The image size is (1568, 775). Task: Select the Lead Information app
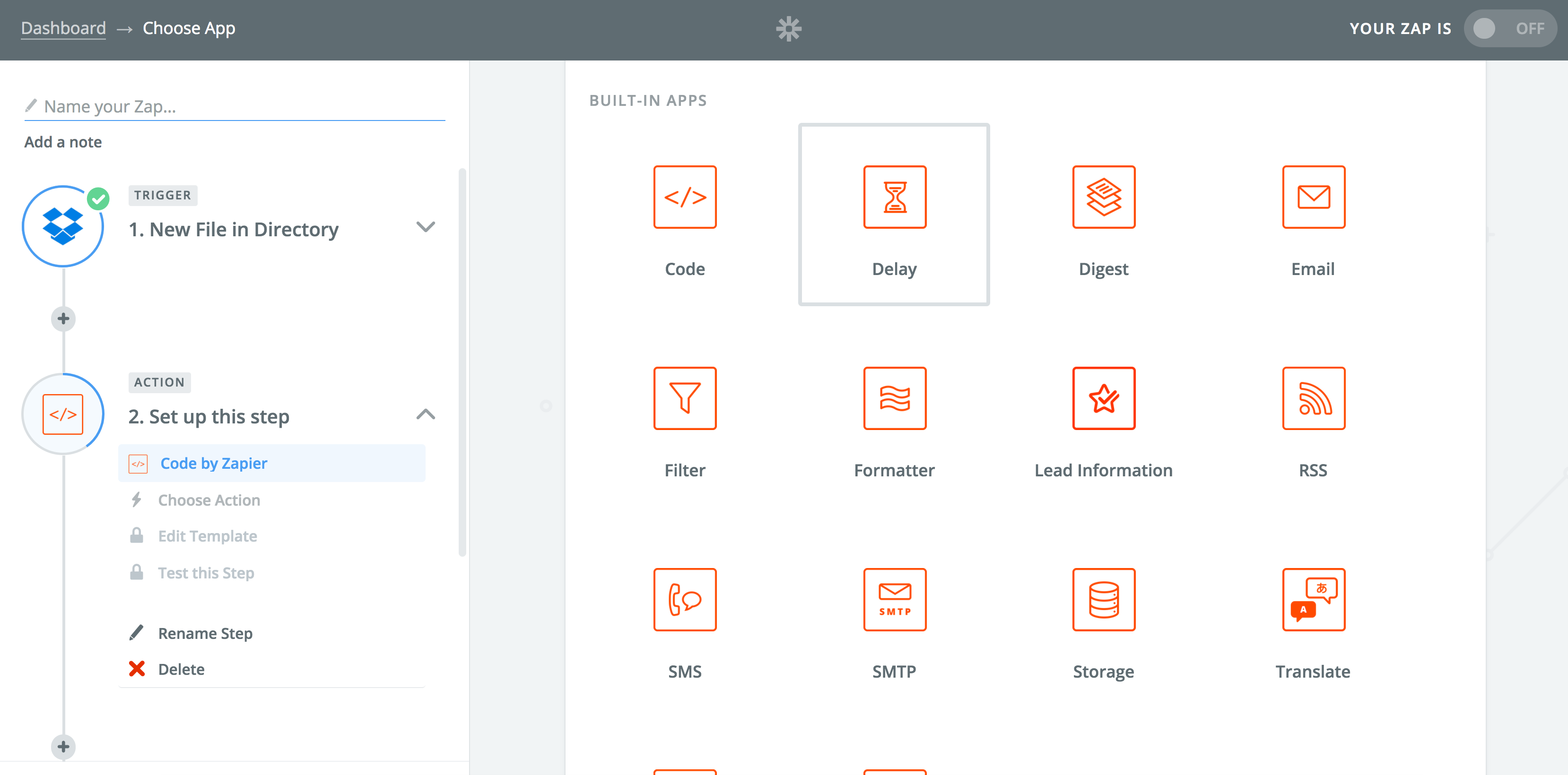(x=1104, y=398)
